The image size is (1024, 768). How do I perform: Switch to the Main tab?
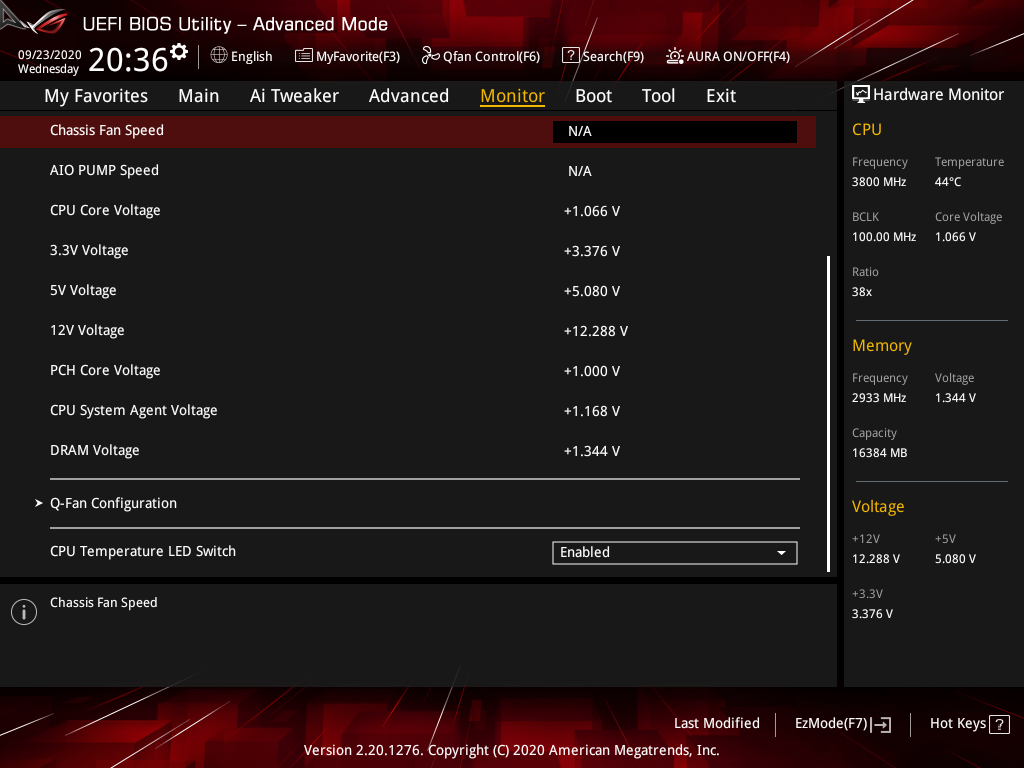[199, 96]
